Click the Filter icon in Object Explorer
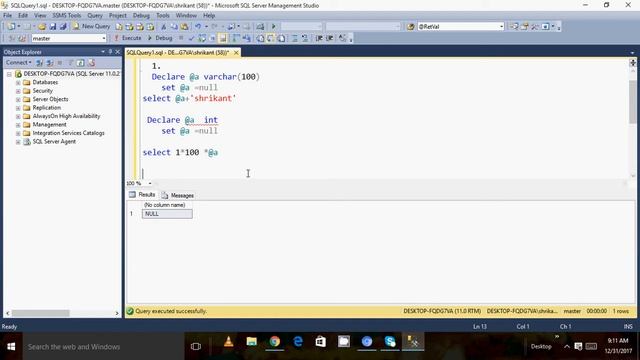The height and width of the screenshot is (360, 640). click(x=71, y=62)
